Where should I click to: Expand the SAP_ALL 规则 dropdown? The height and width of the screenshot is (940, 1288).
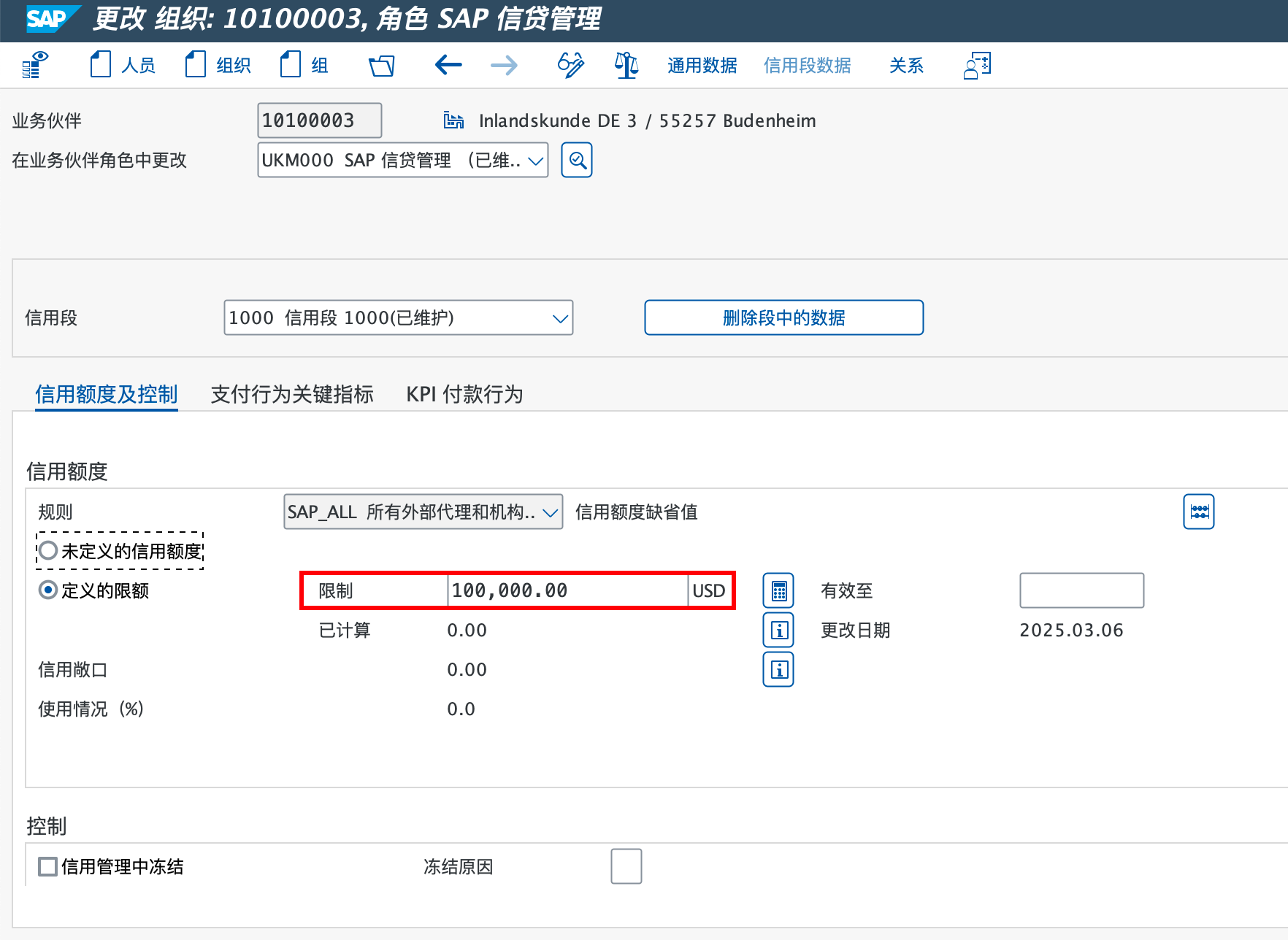(551, 512)
